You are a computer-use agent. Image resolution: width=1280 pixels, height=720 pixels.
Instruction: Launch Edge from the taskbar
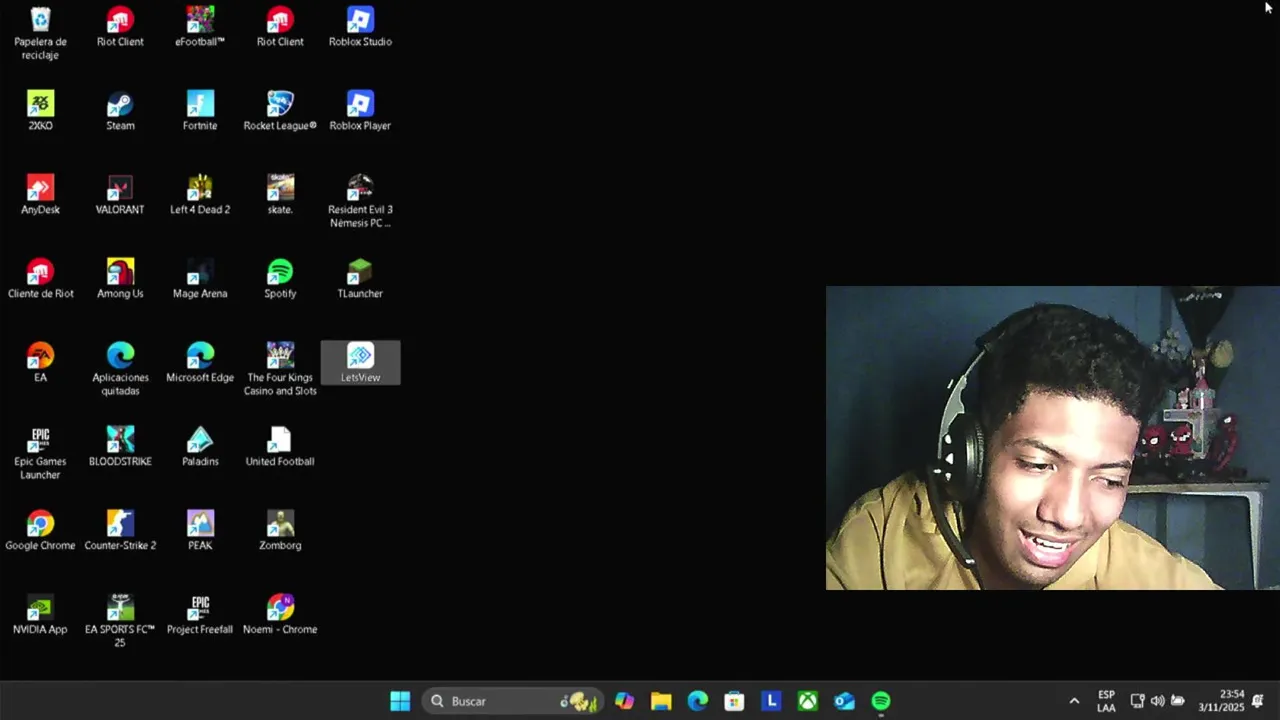click(x=698, y=701)
